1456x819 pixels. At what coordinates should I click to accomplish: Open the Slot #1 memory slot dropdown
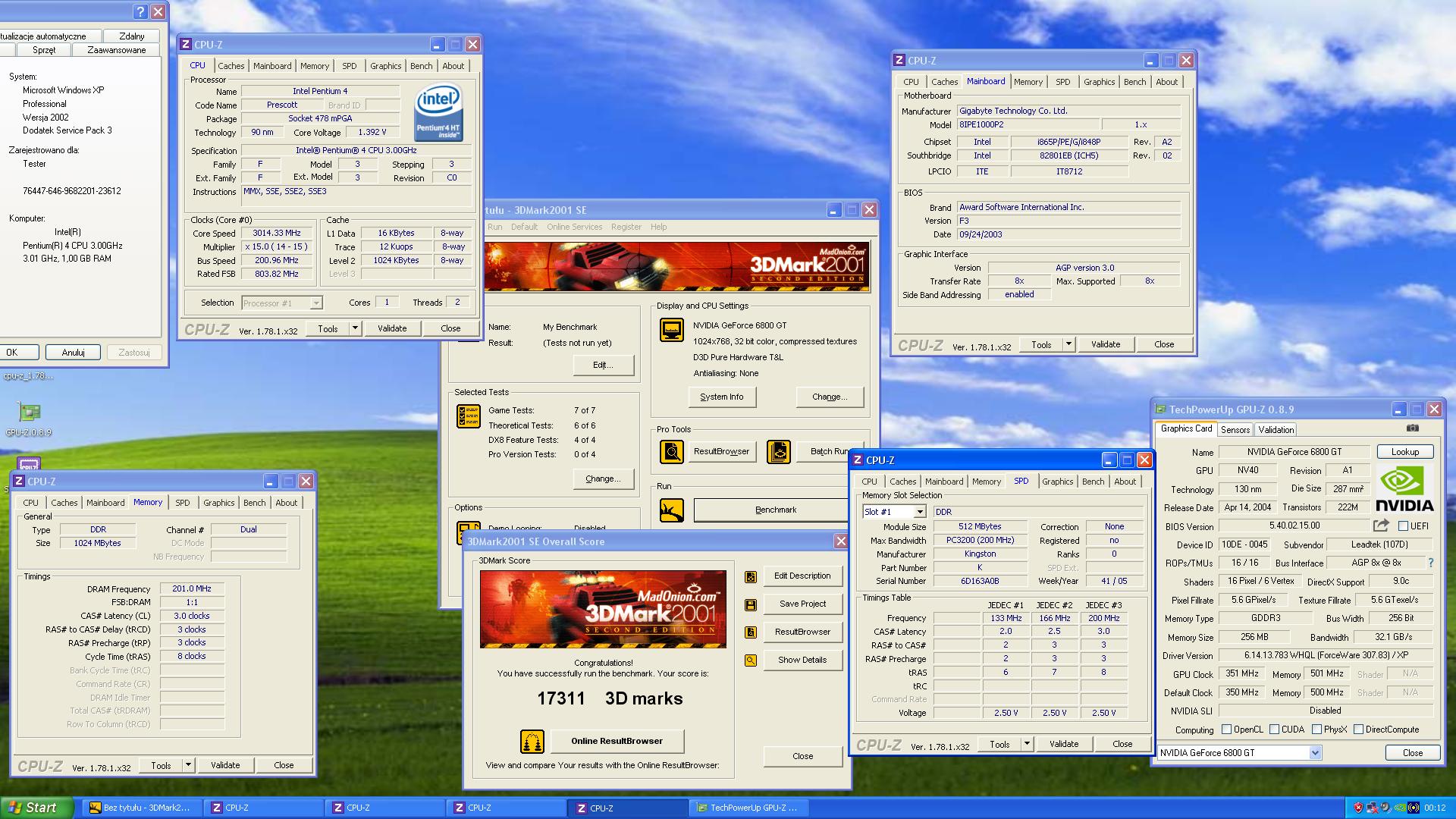pos(919,512)
